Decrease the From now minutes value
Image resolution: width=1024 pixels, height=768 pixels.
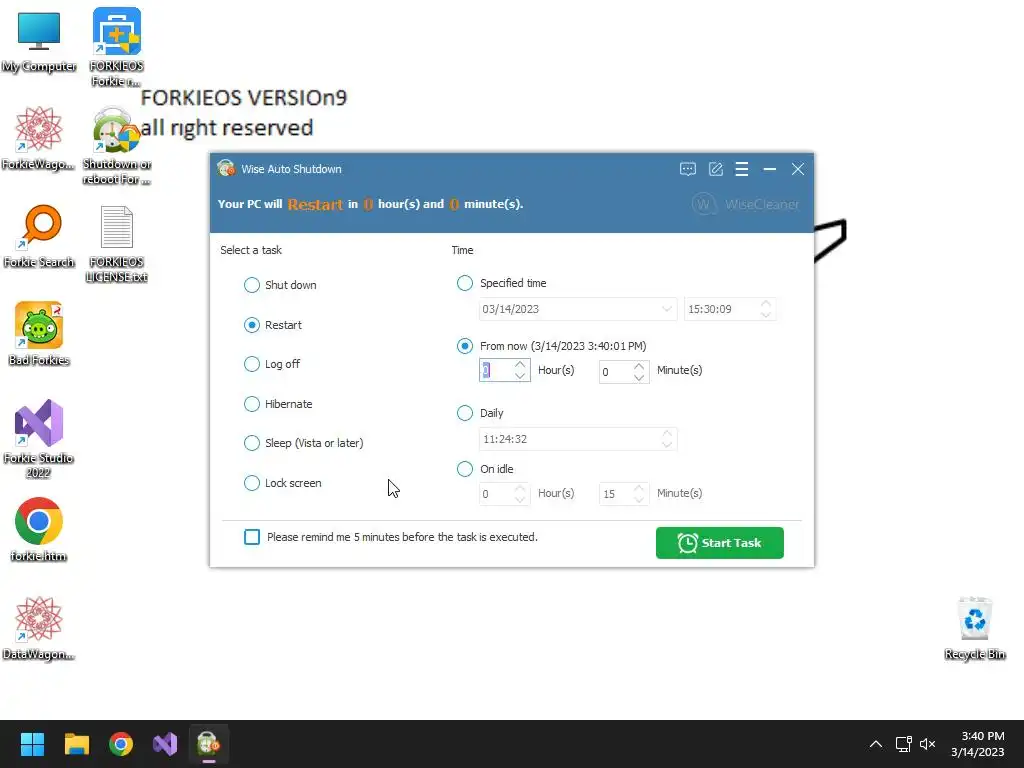tap(639, 377)
